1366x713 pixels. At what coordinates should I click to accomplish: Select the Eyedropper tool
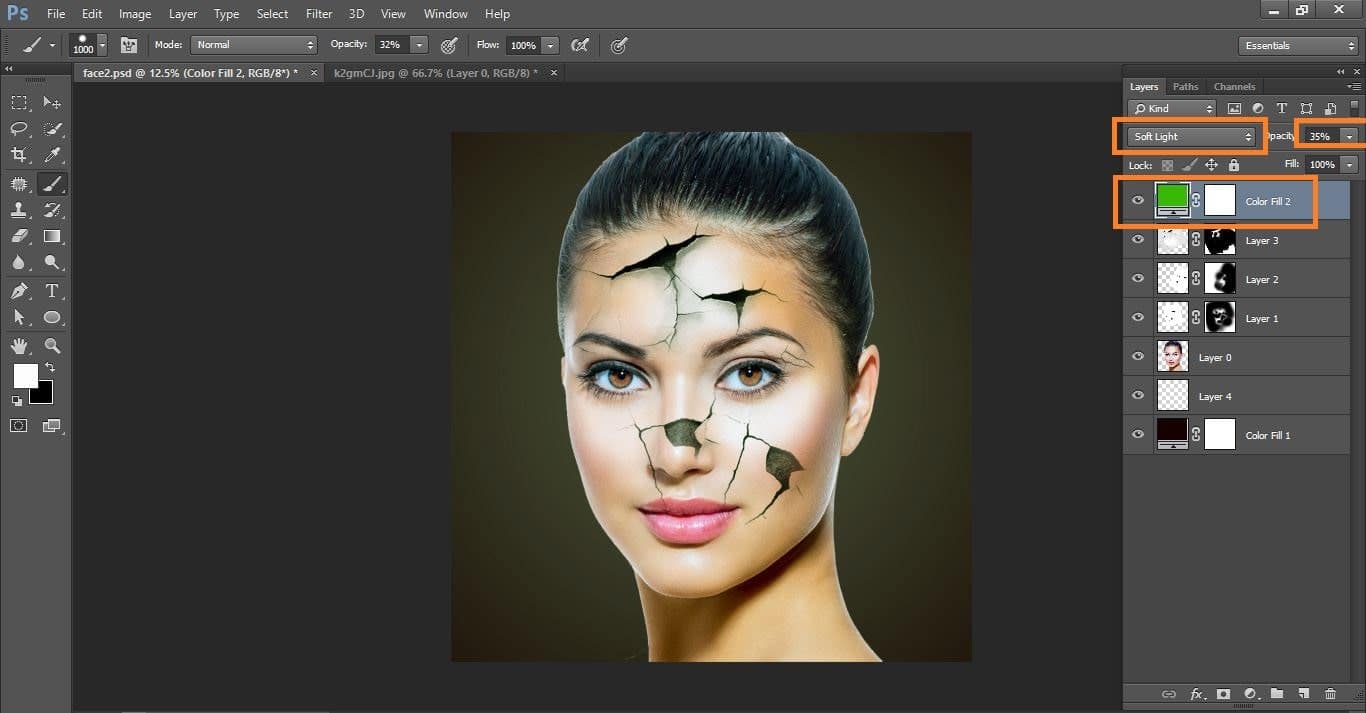point(52,155)
